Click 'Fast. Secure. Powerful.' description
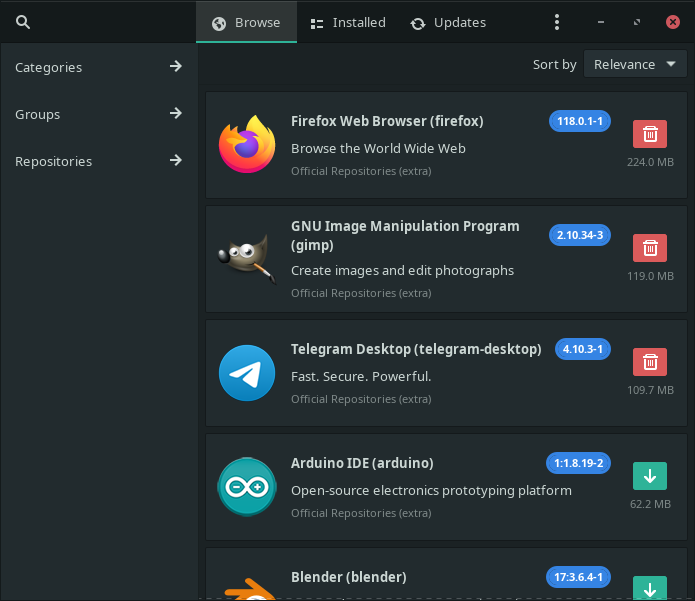Viewport: 695px width, 601px height. (361, 377)
